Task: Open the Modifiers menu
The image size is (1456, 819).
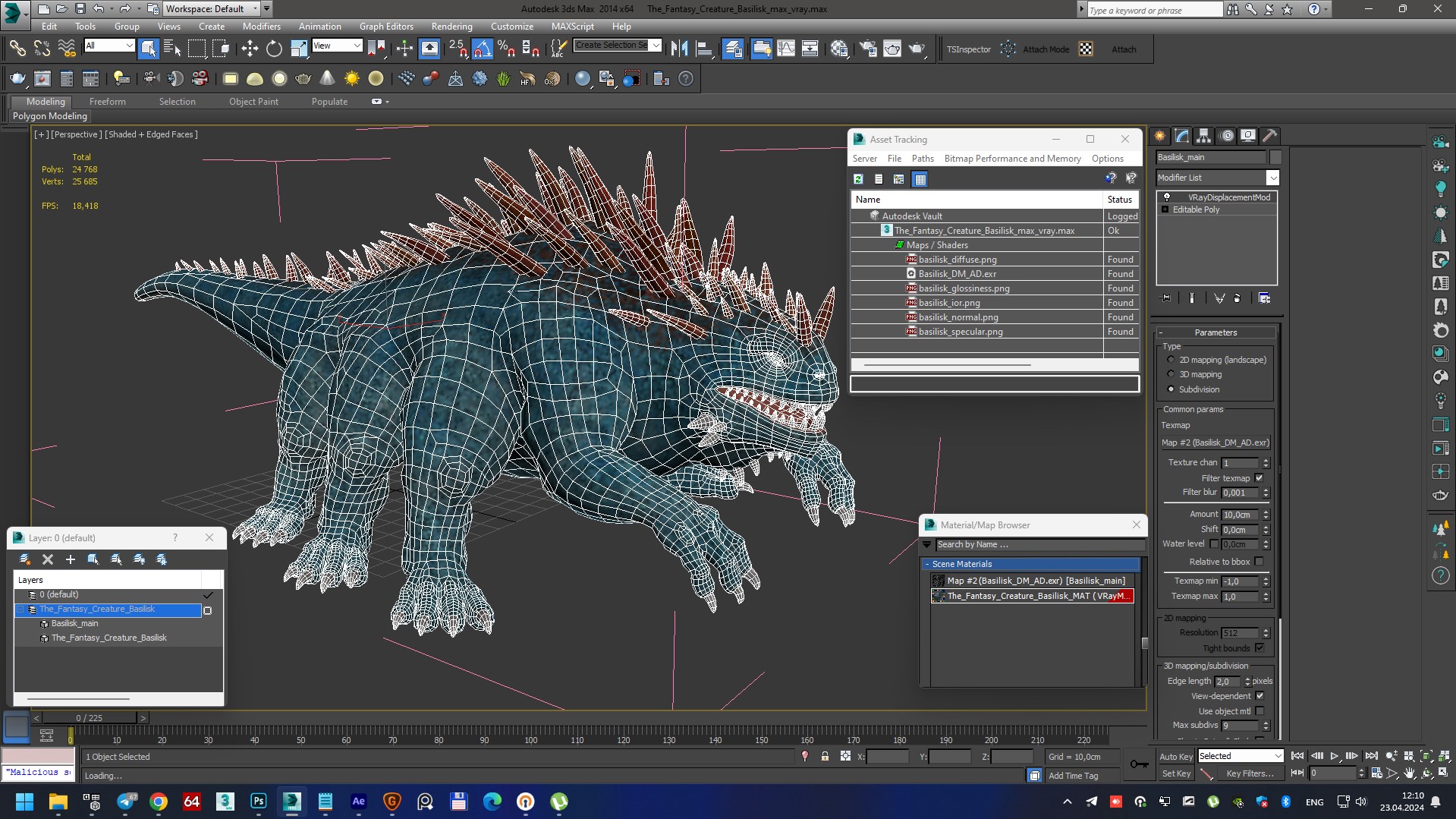Action: tap(261, 26)
